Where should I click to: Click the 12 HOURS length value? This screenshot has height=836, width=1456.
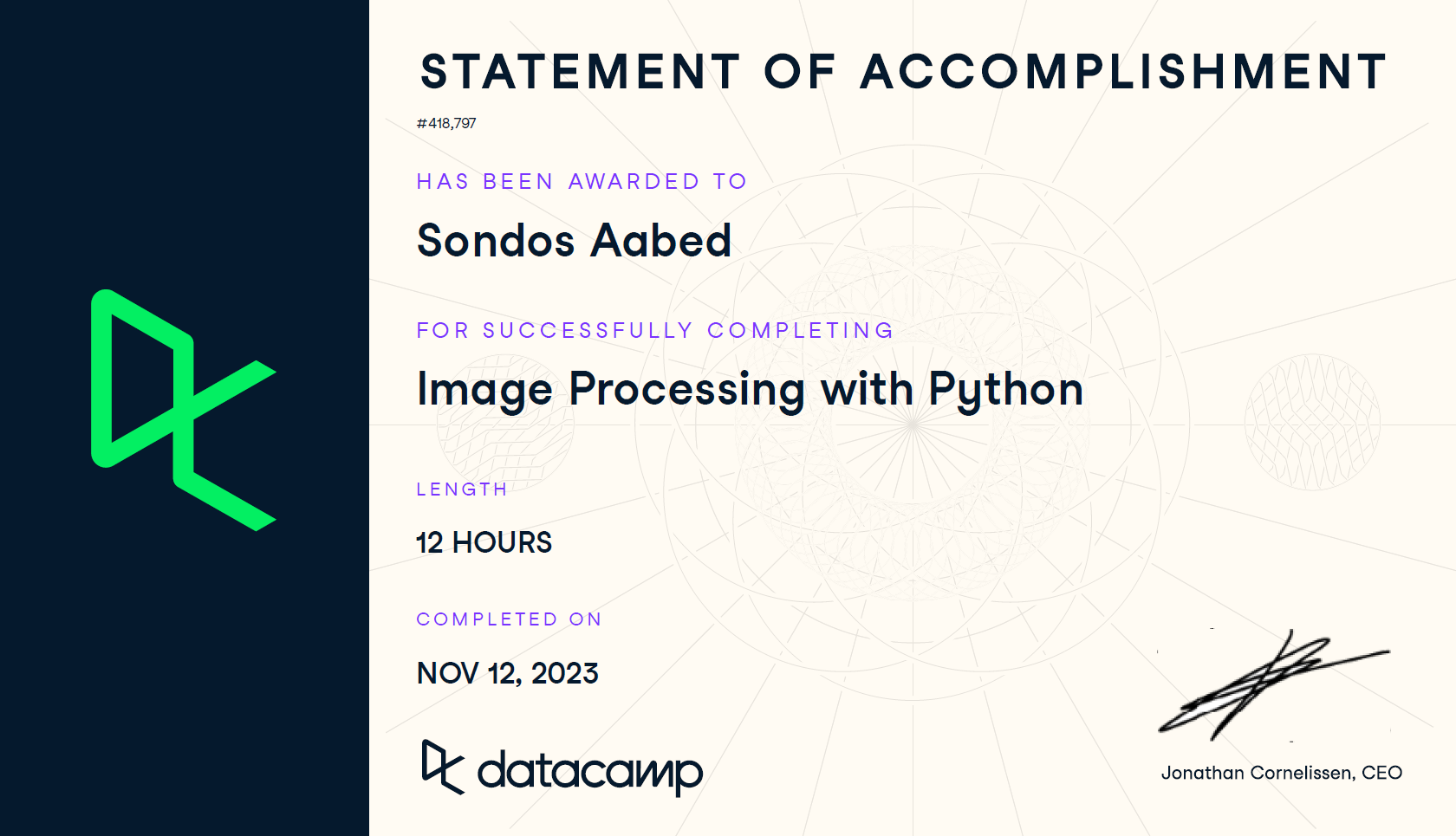click(484, 542)
